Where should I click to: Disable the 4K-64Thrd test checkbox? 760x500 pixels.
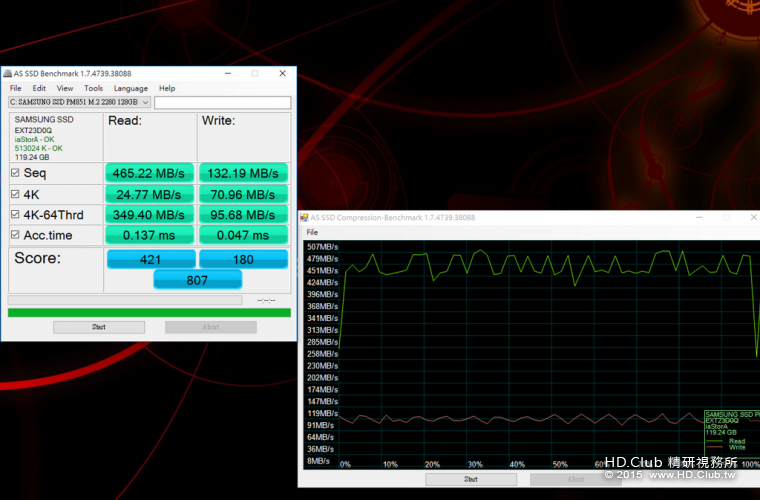coord(14,215)
